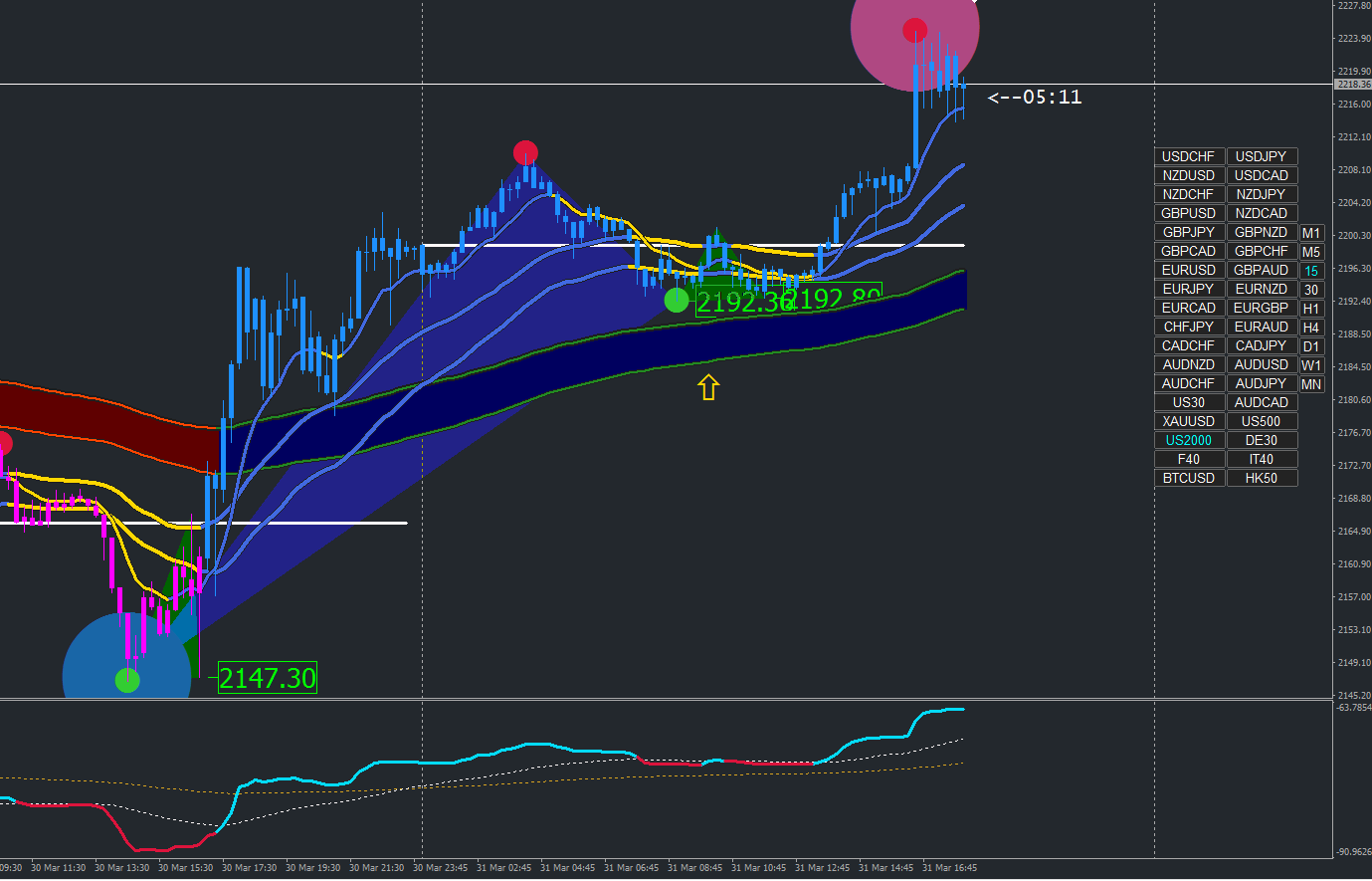Click the green dot in blue circle
The image size is (1372, 881).
pyautogui.click(x=127, y=680)
